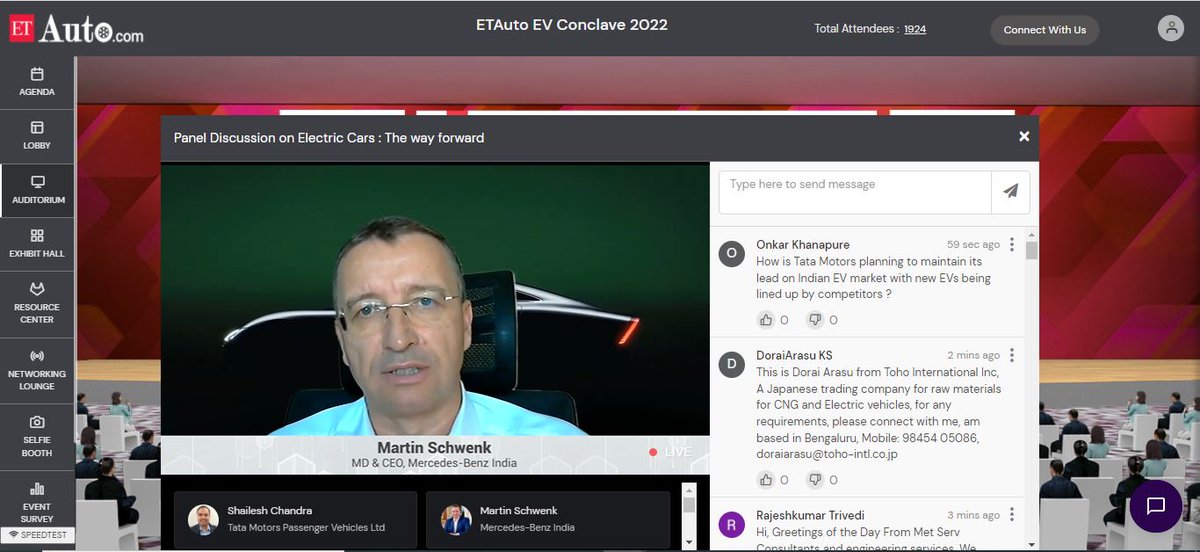
Task: Click the Martin Schwenk MD & CEO caption
Action: tap(435, 463)
